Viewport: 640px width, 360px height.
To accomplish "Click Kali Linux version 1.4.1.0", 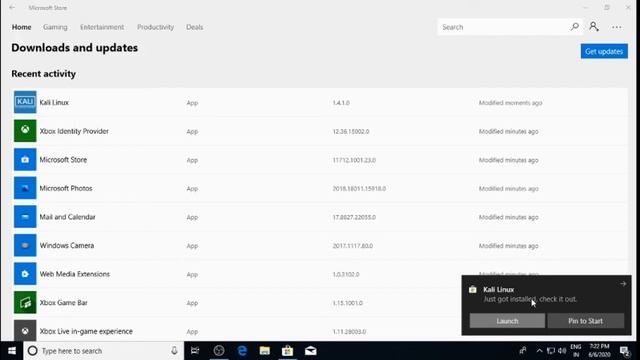I will pyautogui.click(x=341, y=103).
